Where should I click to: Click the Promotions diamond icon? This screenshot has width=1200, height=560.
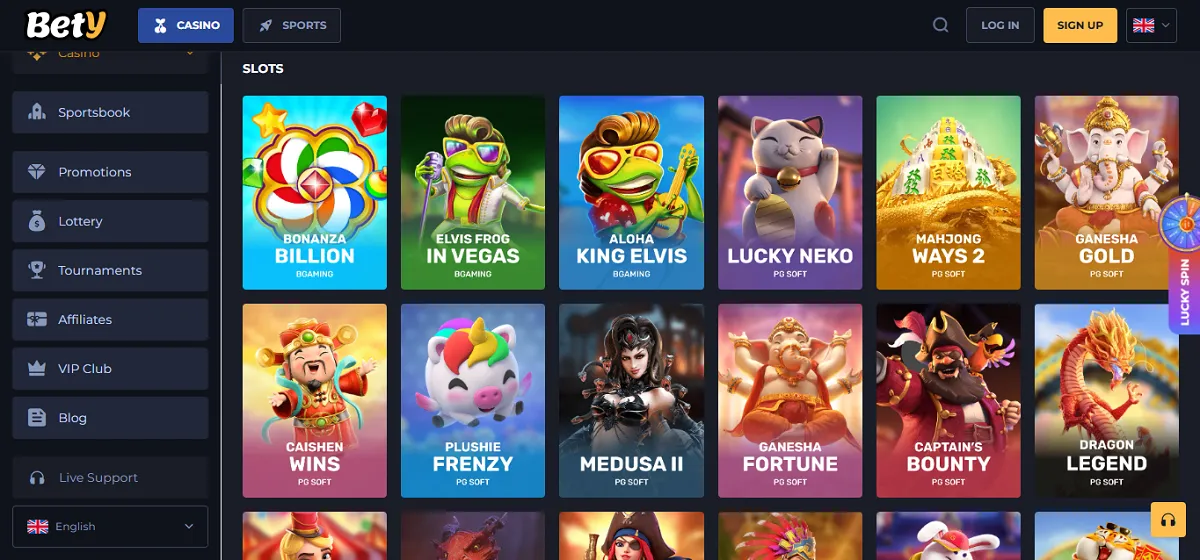click(37, 172)
